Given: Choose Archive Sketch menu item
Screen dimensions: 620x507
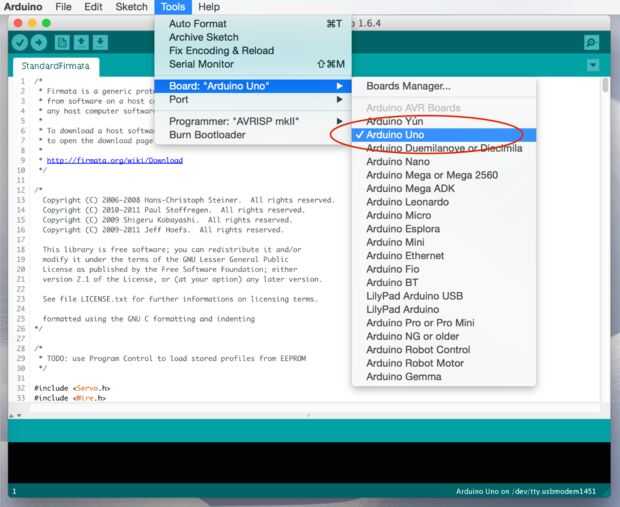Looking at the screenshot, I should coord(253,37).
